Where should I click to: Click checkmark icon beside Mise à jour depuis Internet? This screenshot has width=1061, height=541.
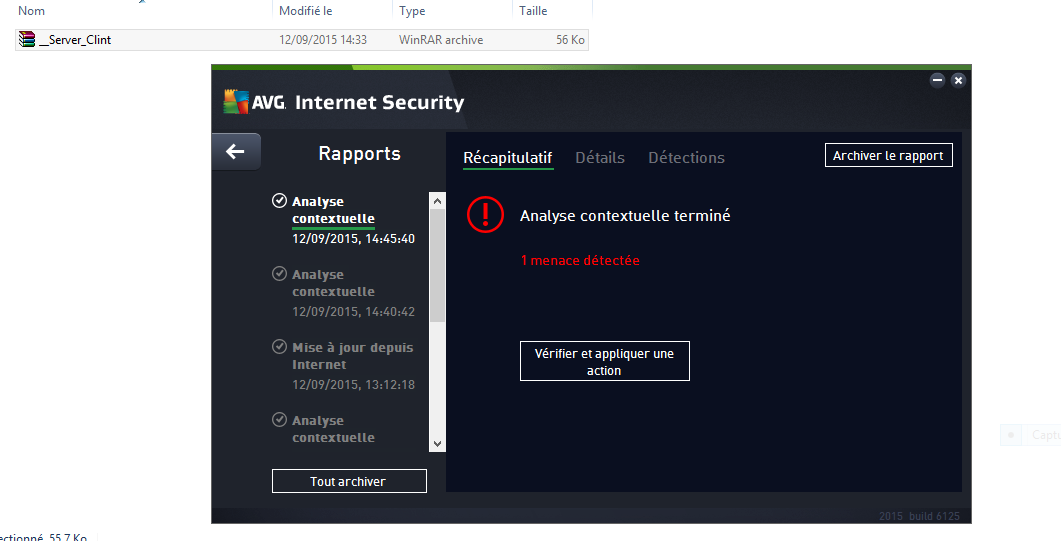280,347
